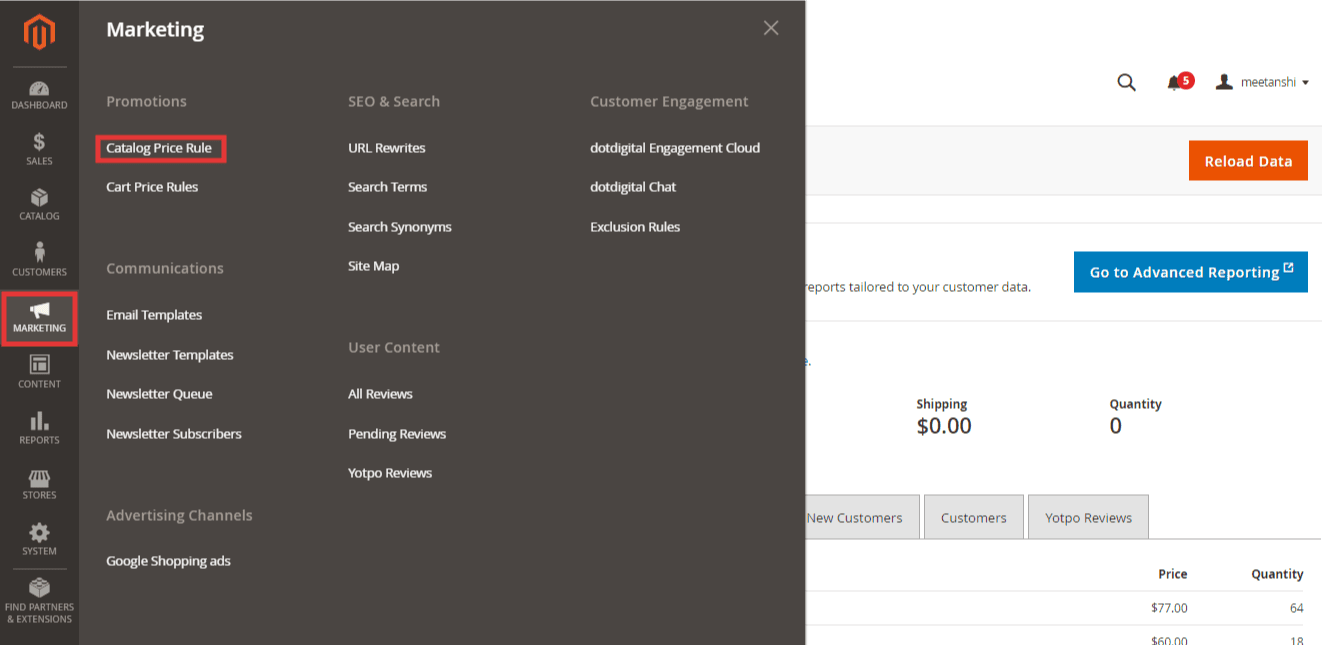Open the Sales menu from the sidebar
Image resolution: width=1338 pixels, height=645 pixels.
(39, 148)
